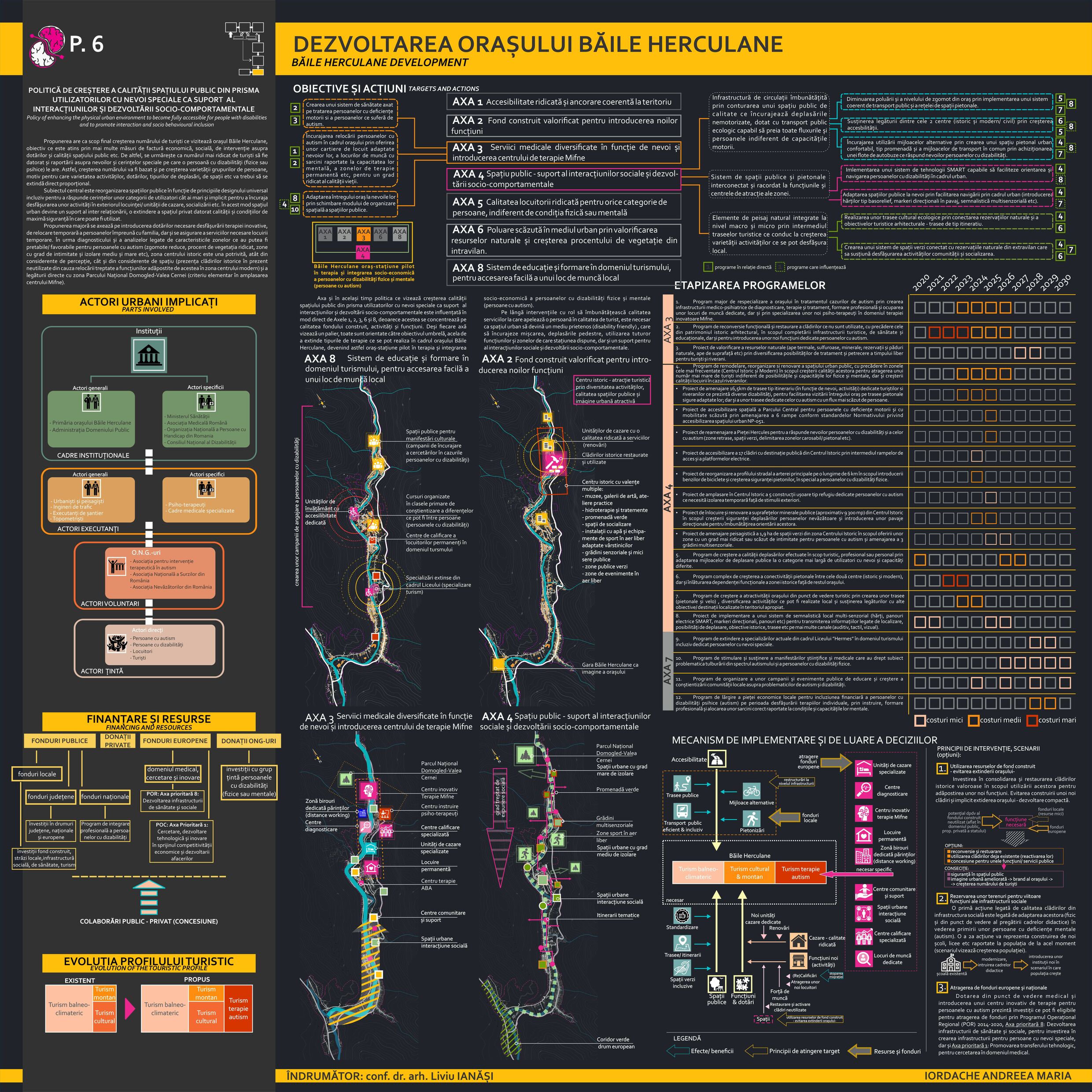Click the fonduri locale box
Screen dimensions: 1092x1092
(37, 774)
